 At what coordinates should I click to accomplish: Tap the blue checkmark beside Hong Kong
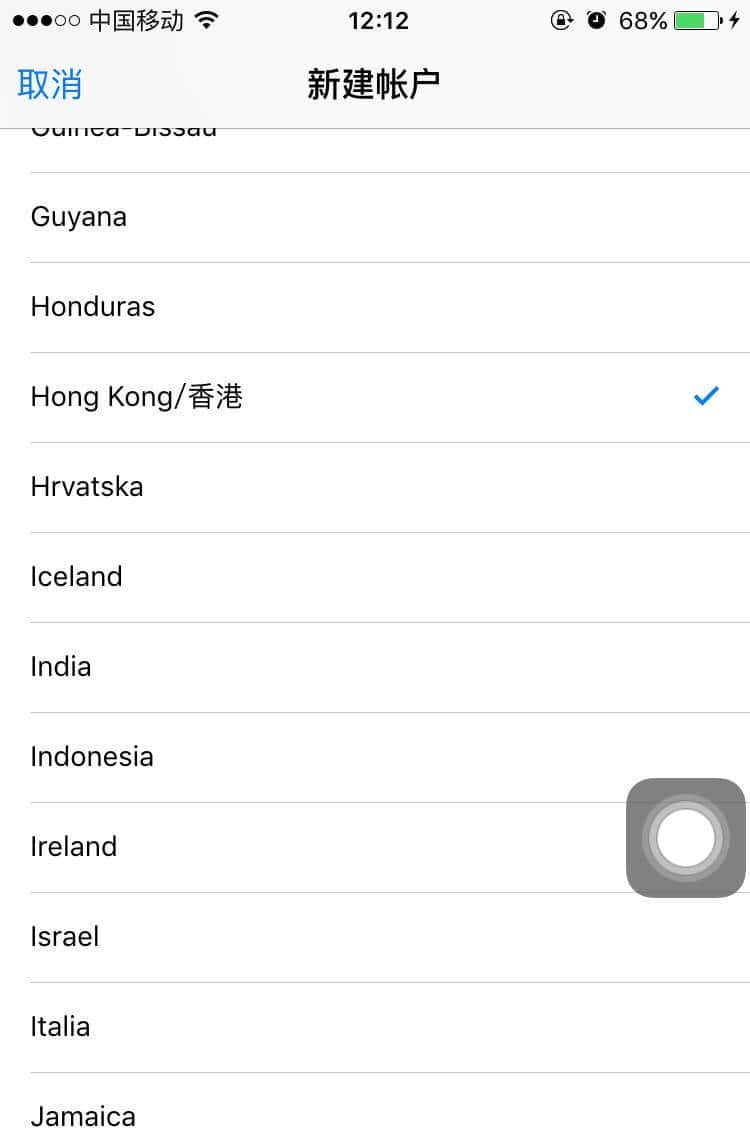(x=706, y=396)
